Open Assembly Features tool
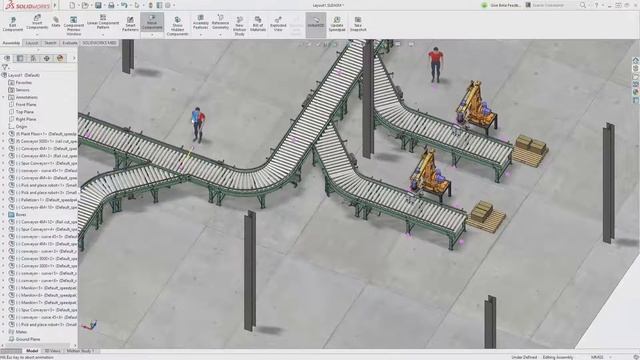The height and width of the screenshot is (360, 640). 200,22
